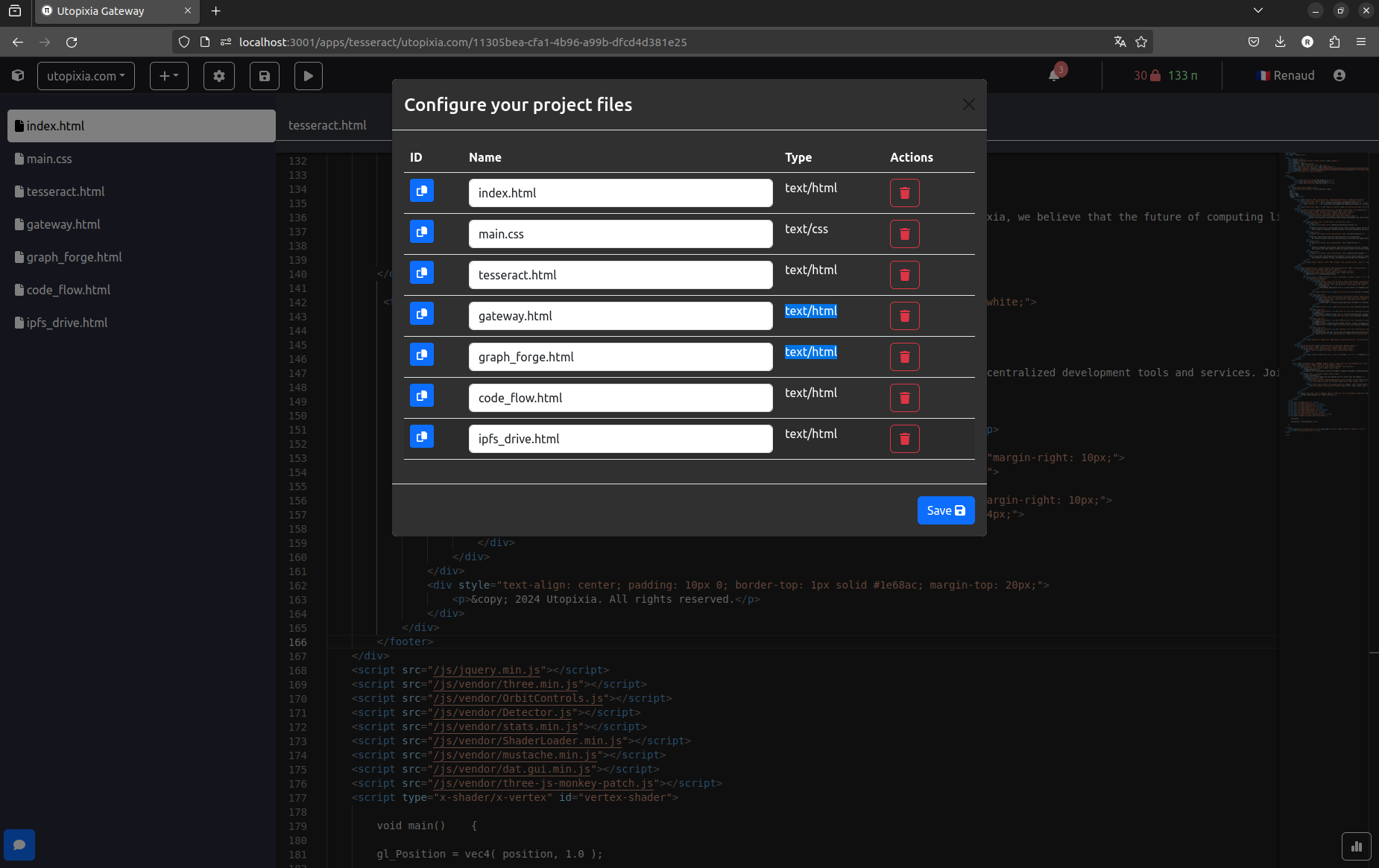Select main.css in file sidebar
Image resolution: width=1379 pixels, height=868 pixels.
pos(142,159)
